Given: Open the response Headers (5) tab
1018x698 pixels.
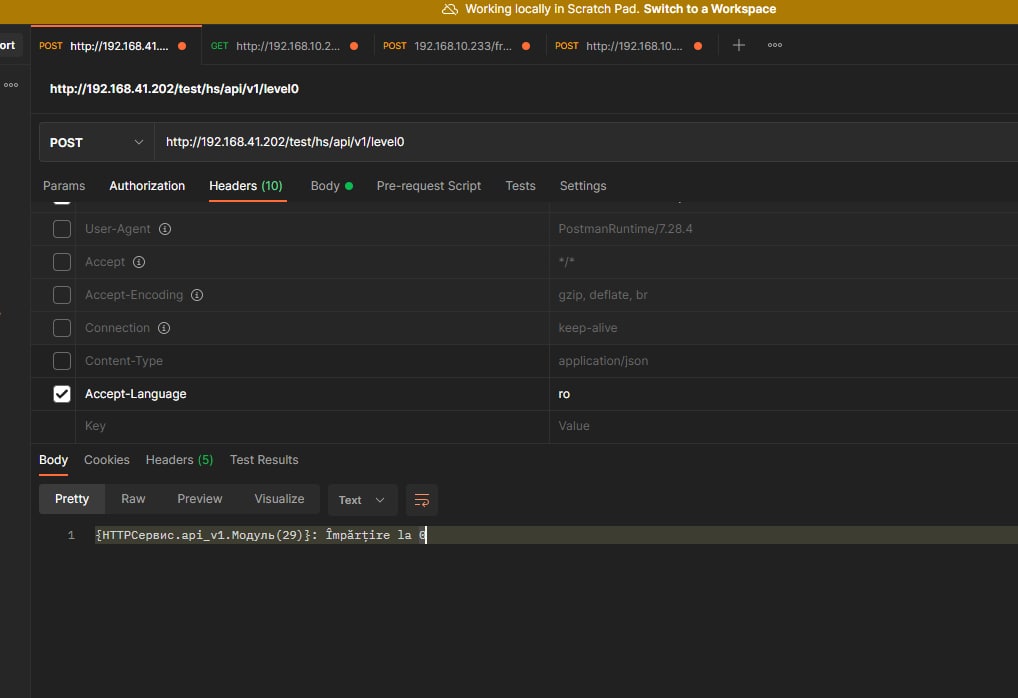Looking at the screenshot, I should 179,460.
